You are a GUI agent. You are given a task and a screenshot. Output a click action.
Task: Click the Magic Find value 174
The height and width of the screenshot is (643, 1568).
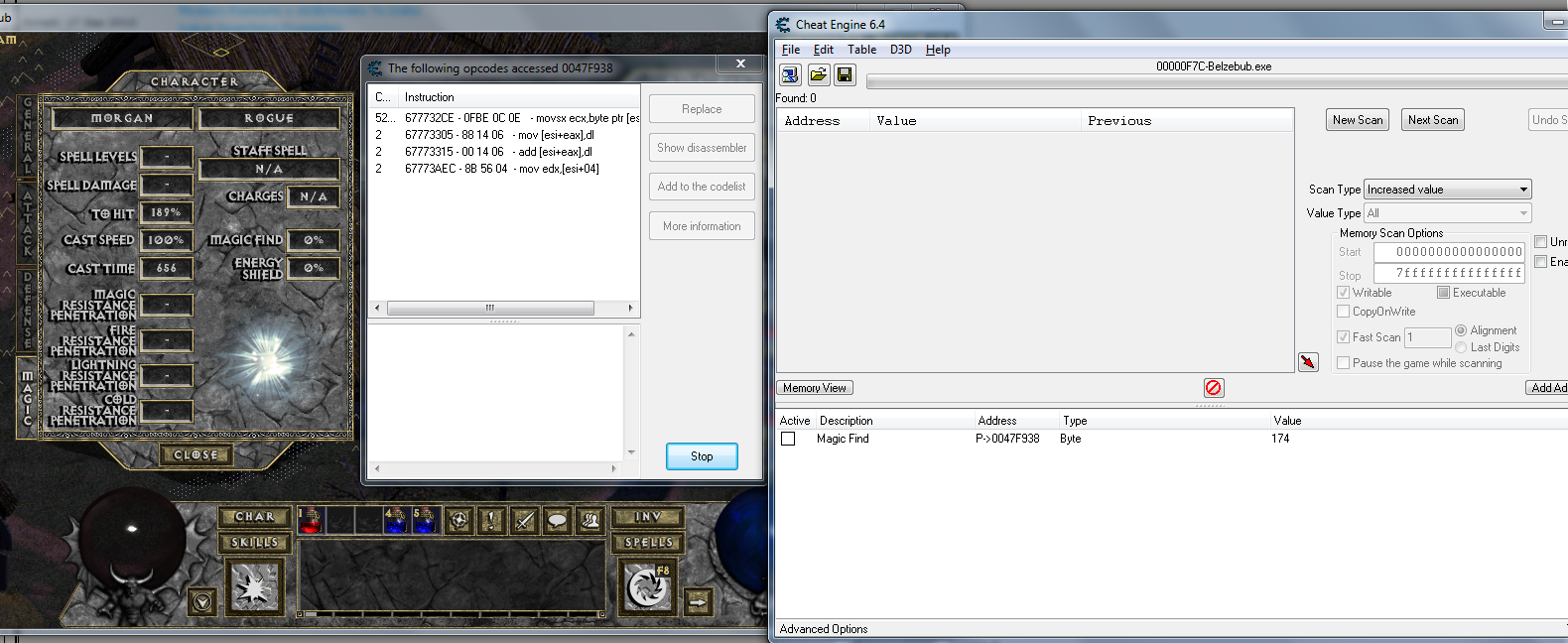point(1280,439)
